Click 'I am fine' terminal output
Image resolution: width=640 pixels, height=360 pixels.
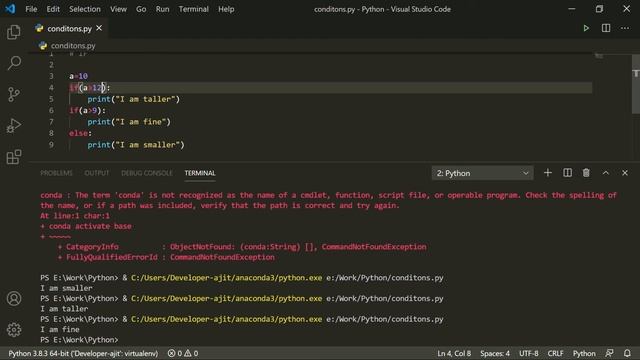pyautogui.click(x=60, y=329)
